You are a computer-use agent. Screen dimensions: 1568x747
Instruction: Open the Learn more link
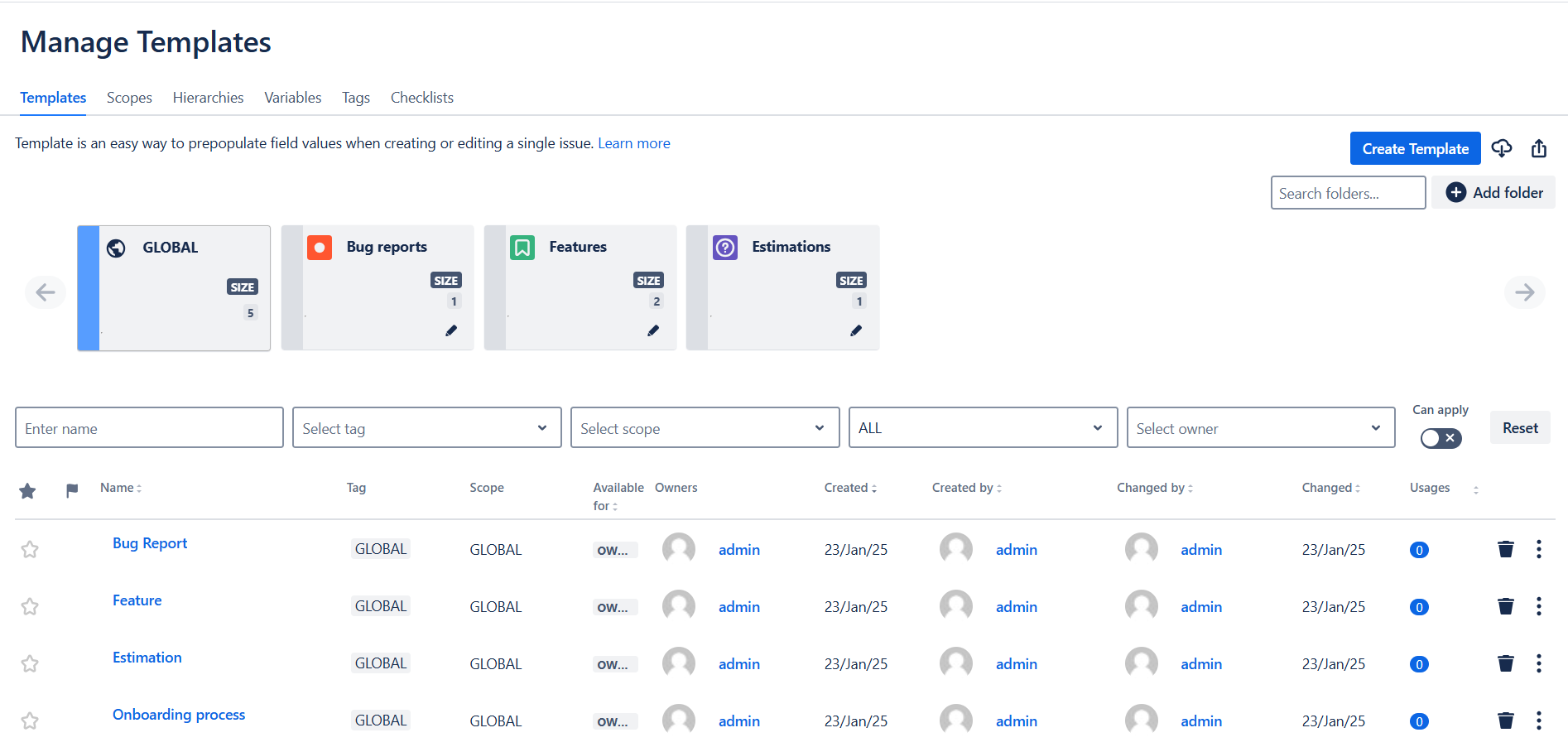tap(633, 143)
